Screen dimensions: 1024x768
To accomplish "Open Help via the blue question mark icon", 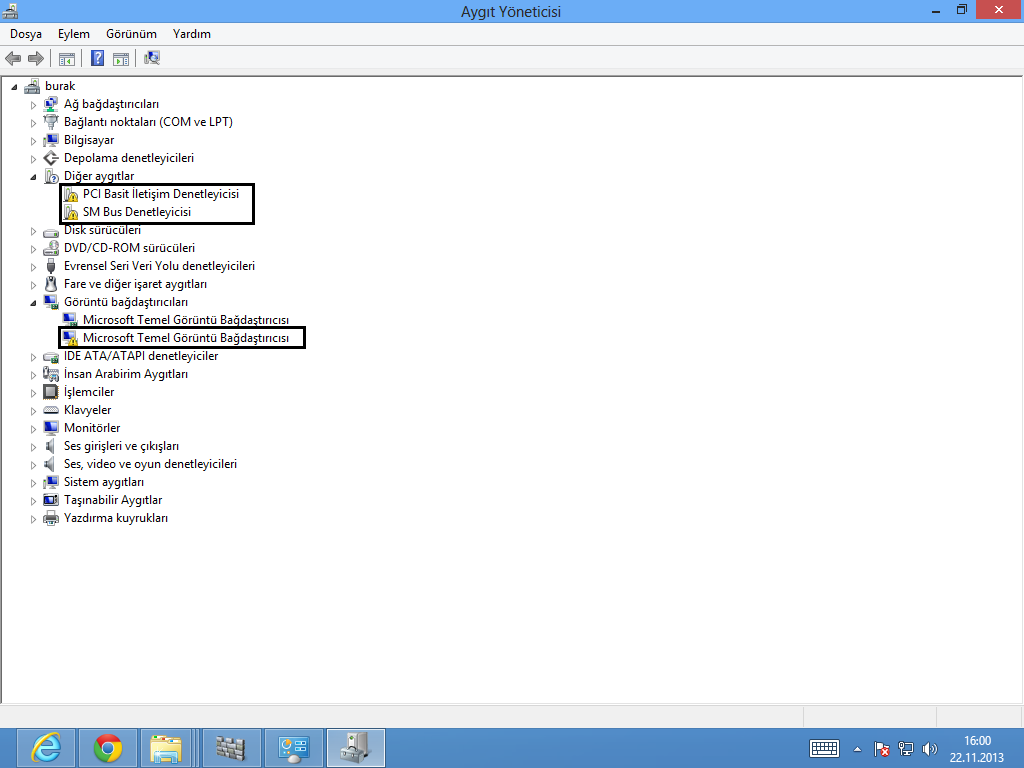I will coord(97,58).
